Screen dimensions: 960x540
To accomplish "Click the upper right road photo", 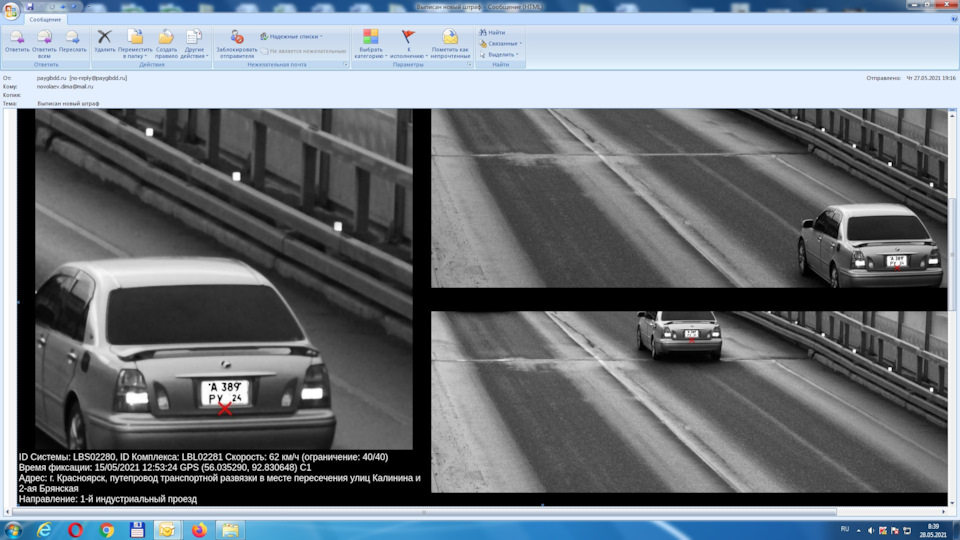I will (x=689, y=198).
